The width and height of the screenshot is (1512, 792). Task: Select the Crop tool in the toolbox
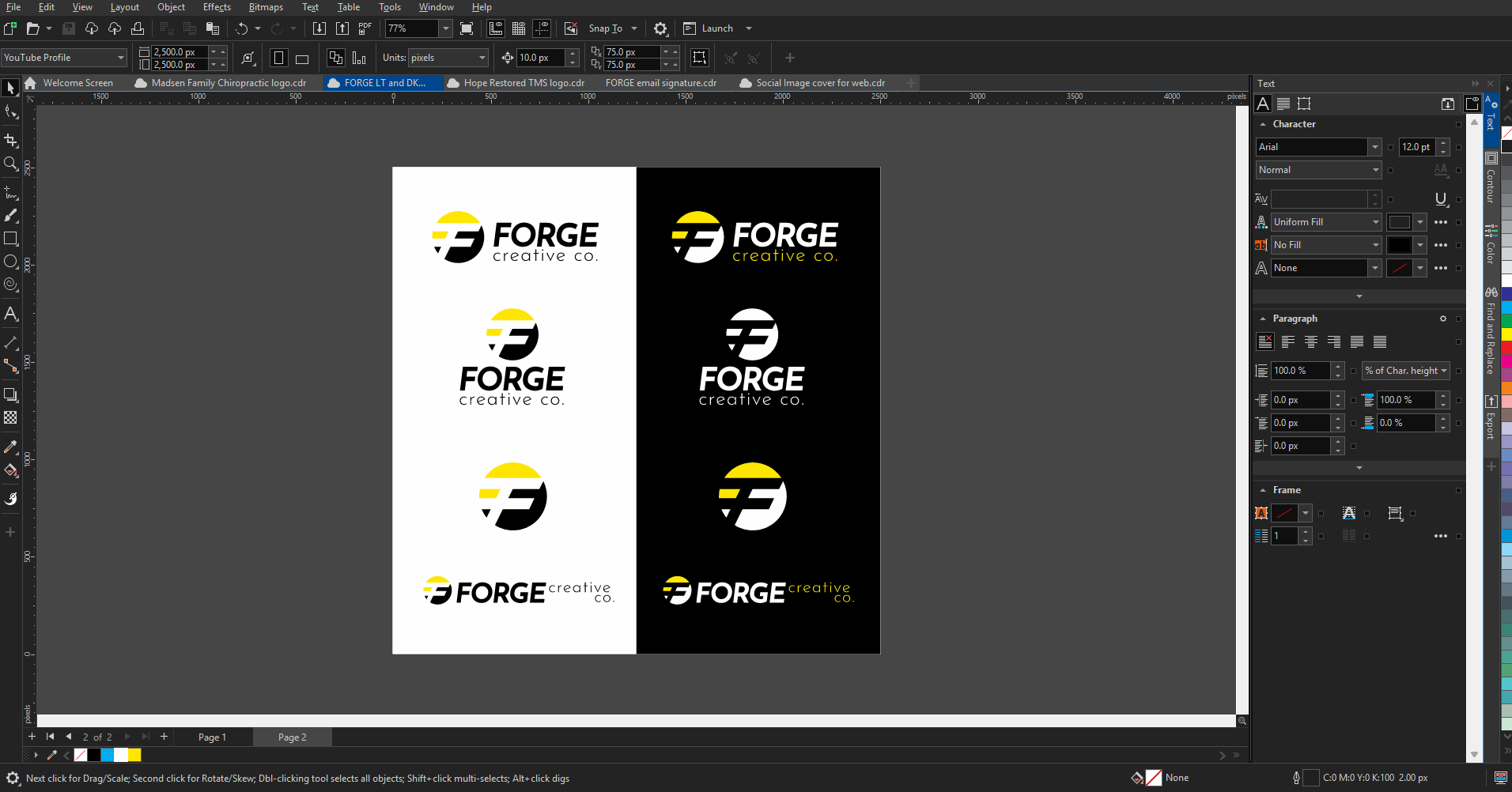pyautogui.click(x=11, y=140)
